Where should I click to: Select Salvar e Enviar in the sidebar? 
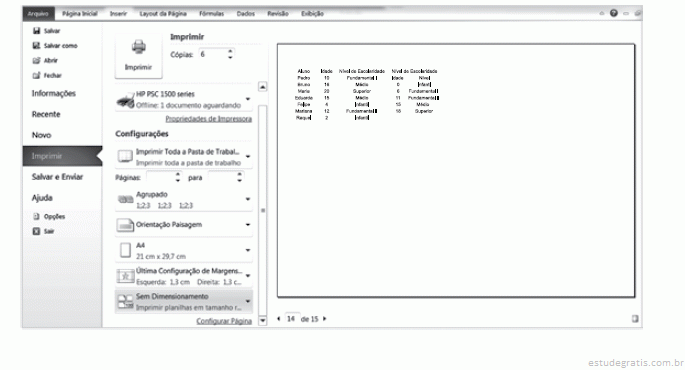pyautogui.click(x=62, y=177)
